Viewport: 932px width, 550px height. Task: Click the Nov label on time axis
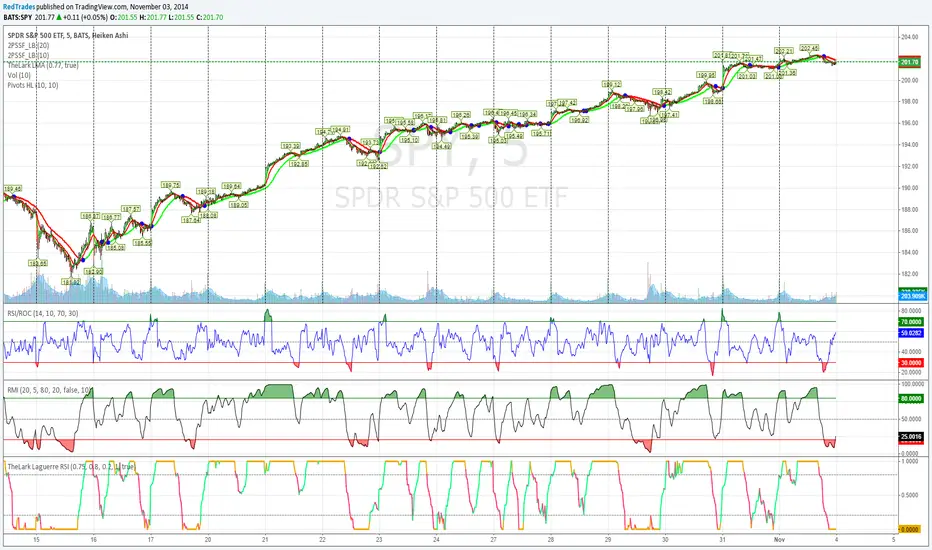pos(779,540)
